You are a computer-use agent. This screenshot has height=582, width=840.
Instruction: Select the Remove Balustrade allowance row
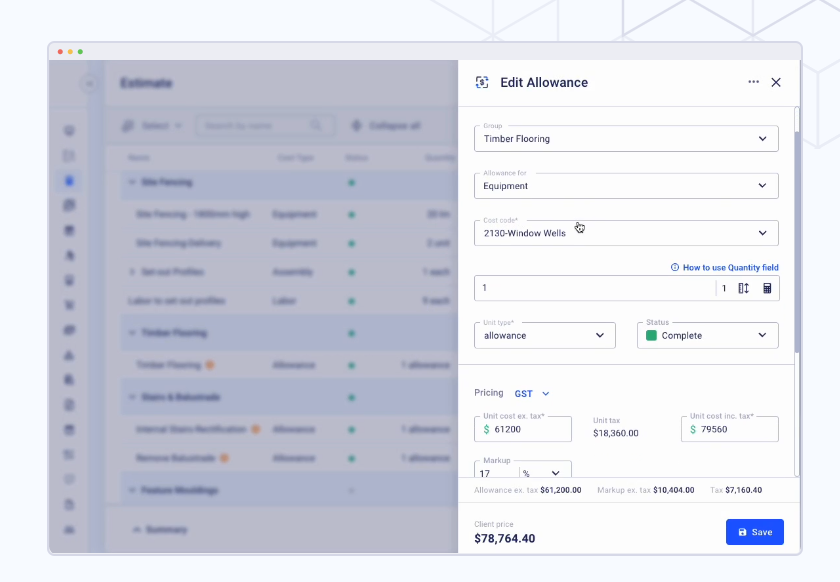[x=289, y=458]
